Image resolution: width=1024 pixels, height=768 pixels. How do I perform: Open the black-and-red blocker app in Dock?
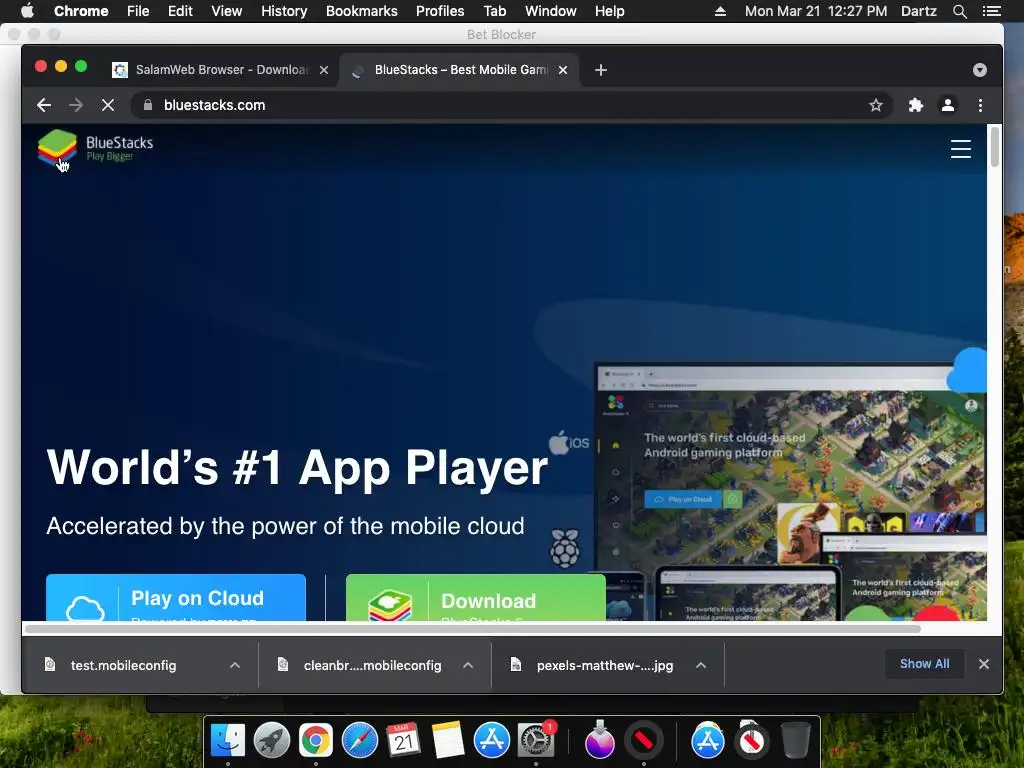(643, 741)
